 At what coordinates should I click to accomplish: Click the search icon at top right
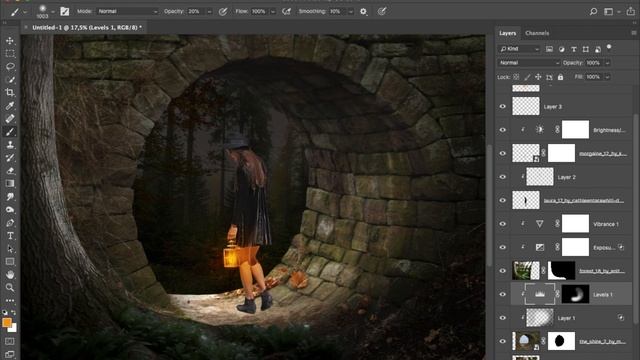coord(593,11)
